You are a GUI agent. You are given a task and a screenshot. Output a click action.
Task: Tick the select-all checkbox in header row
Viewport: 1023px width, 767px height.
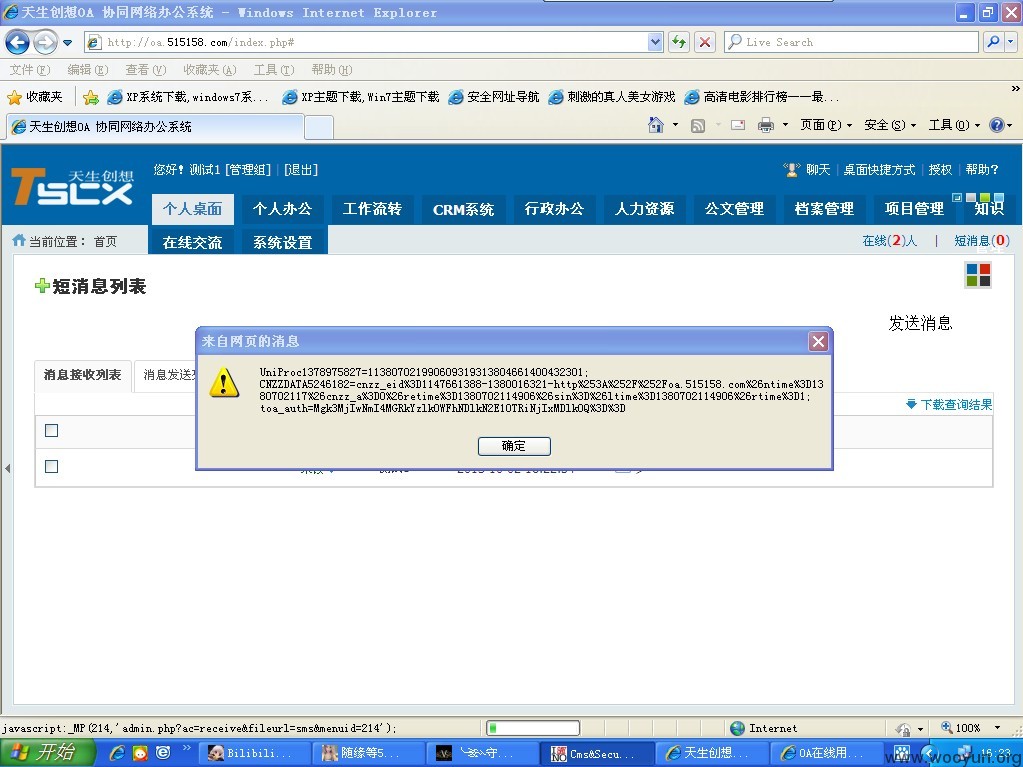coord(52,430)
